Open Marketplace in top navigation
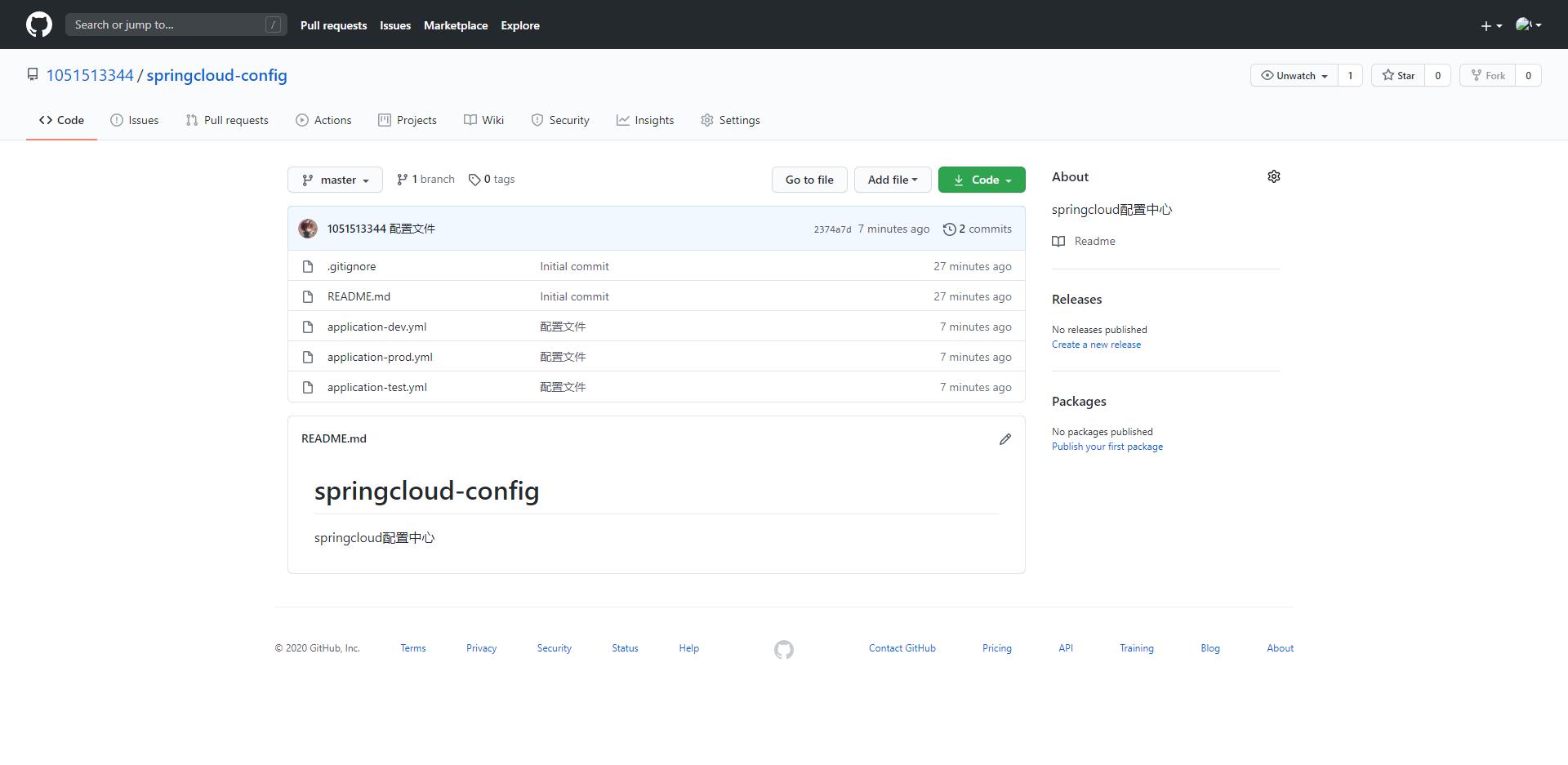Screen dimensions: 1568x765 [x=456, y=25]
